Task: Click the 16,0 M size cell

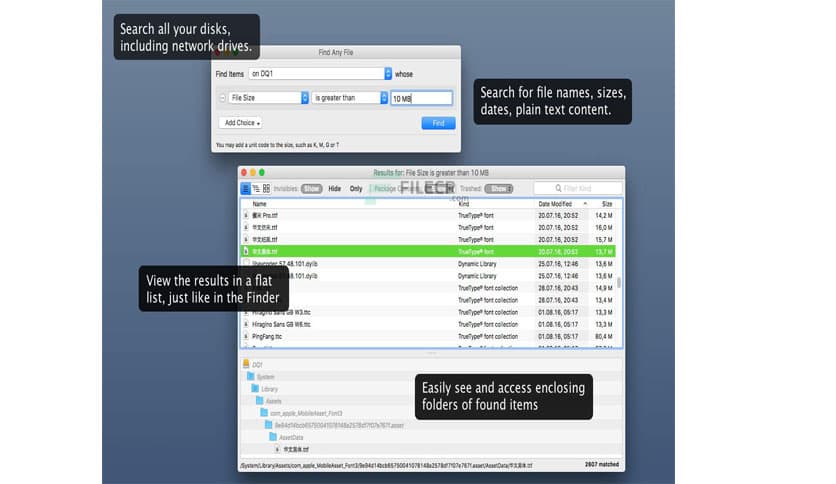Action: [604, 228]
